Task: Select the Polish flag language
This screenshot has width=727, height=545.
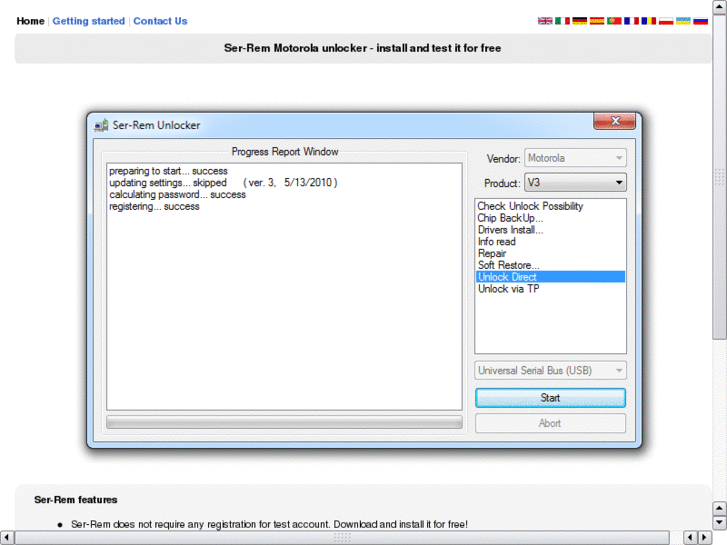Action: coord(666,21)
